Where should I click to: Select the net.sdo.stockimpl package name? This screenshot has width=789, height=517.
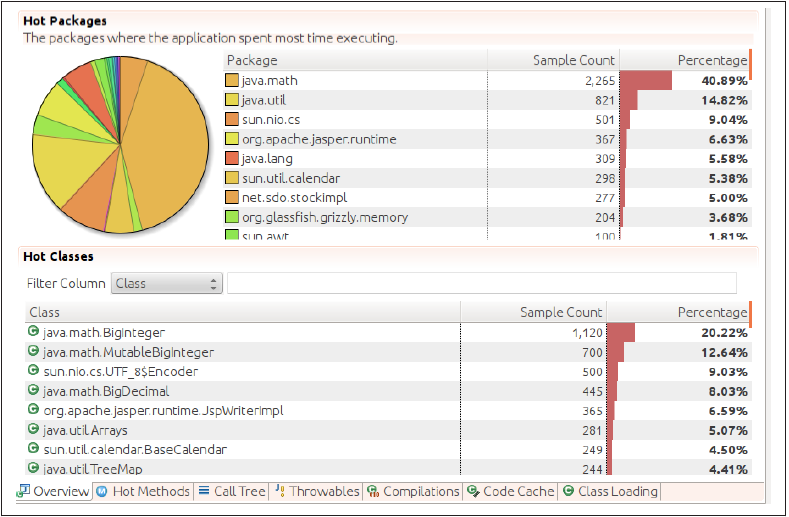click(x=294, y=198)
